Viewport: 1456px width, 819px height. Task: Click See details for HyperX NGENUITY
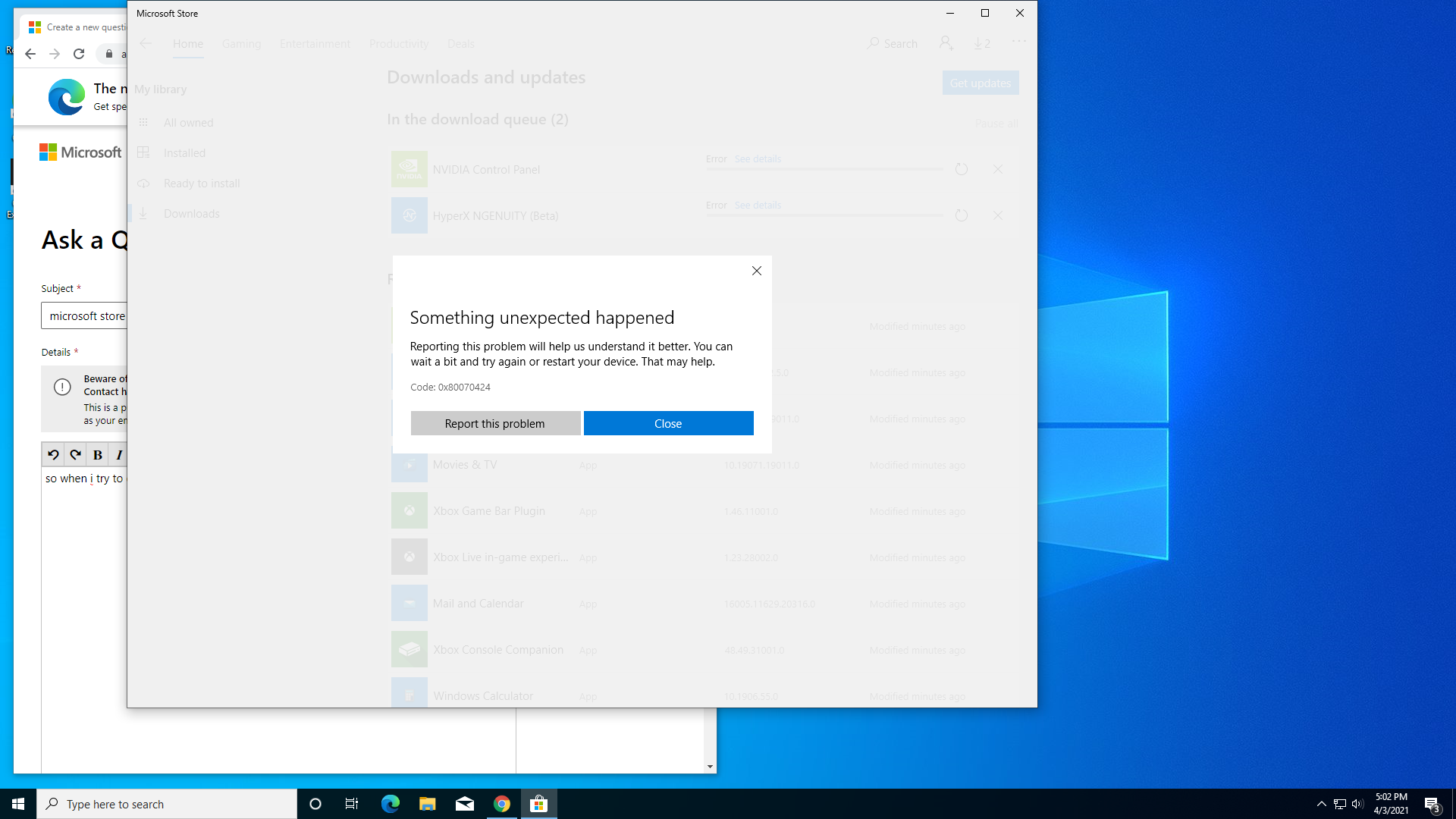[x=758, y=205]
